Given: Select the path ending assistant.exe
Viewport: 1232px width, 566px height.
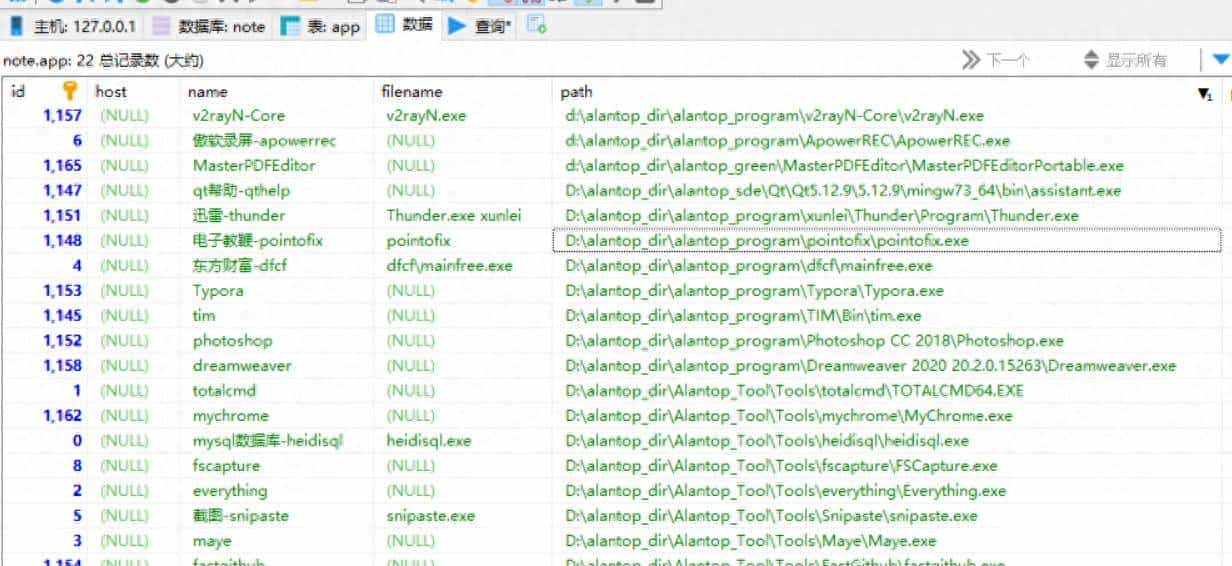Looking at the screenshot, I should 843,191.
